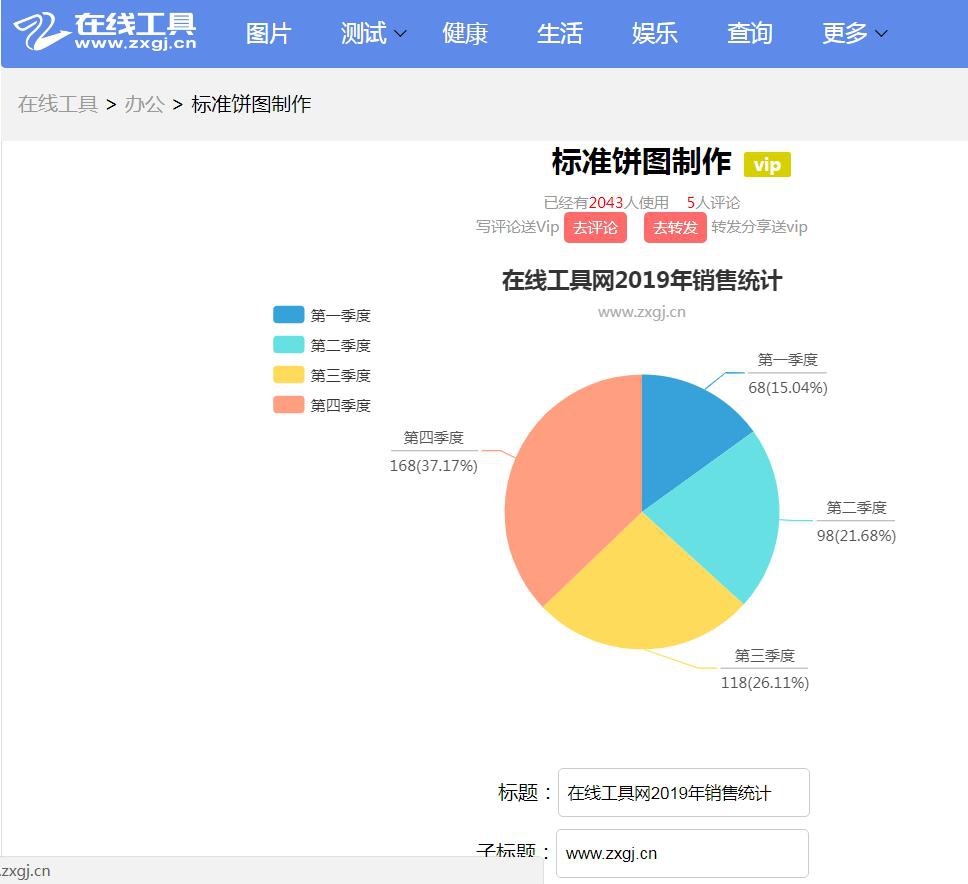
Task: Click the 去转发 button
Action: pyautogui.click(x=675, y=227)
